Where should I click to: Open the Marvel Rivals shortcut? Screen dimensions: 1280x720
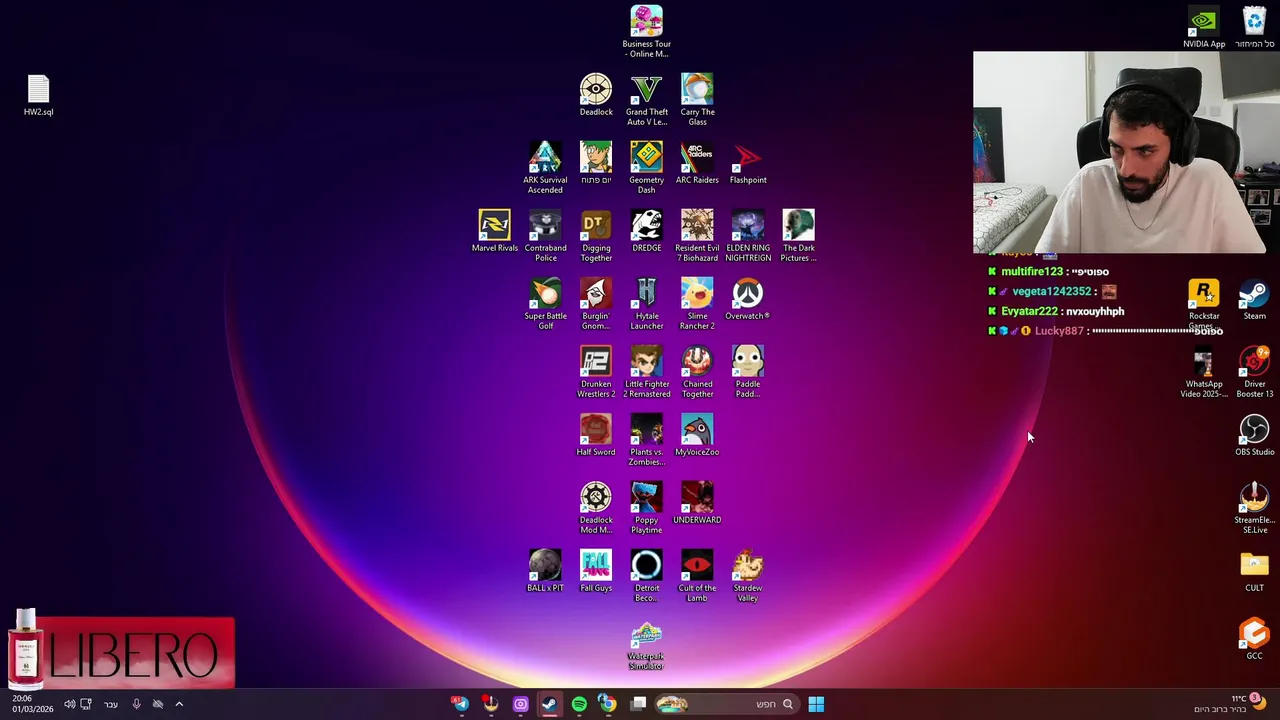pos(494,231)
